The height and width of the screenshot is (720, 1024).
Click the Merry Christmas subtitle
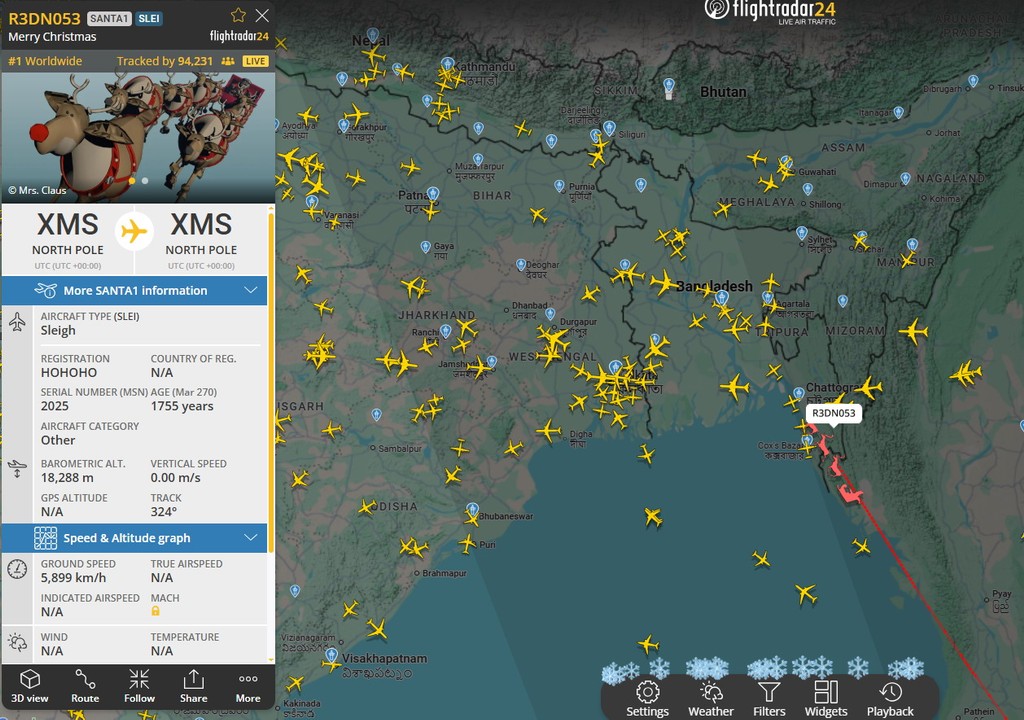point(52,37)
